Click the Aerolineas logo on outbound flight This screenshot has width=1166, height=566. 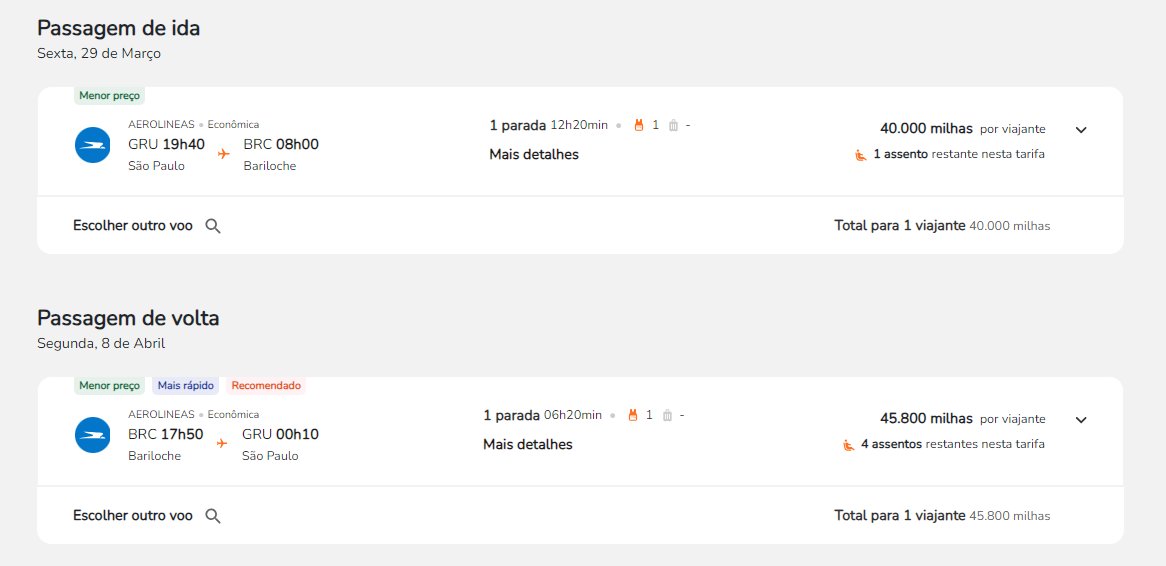click(x=93, y=145)
